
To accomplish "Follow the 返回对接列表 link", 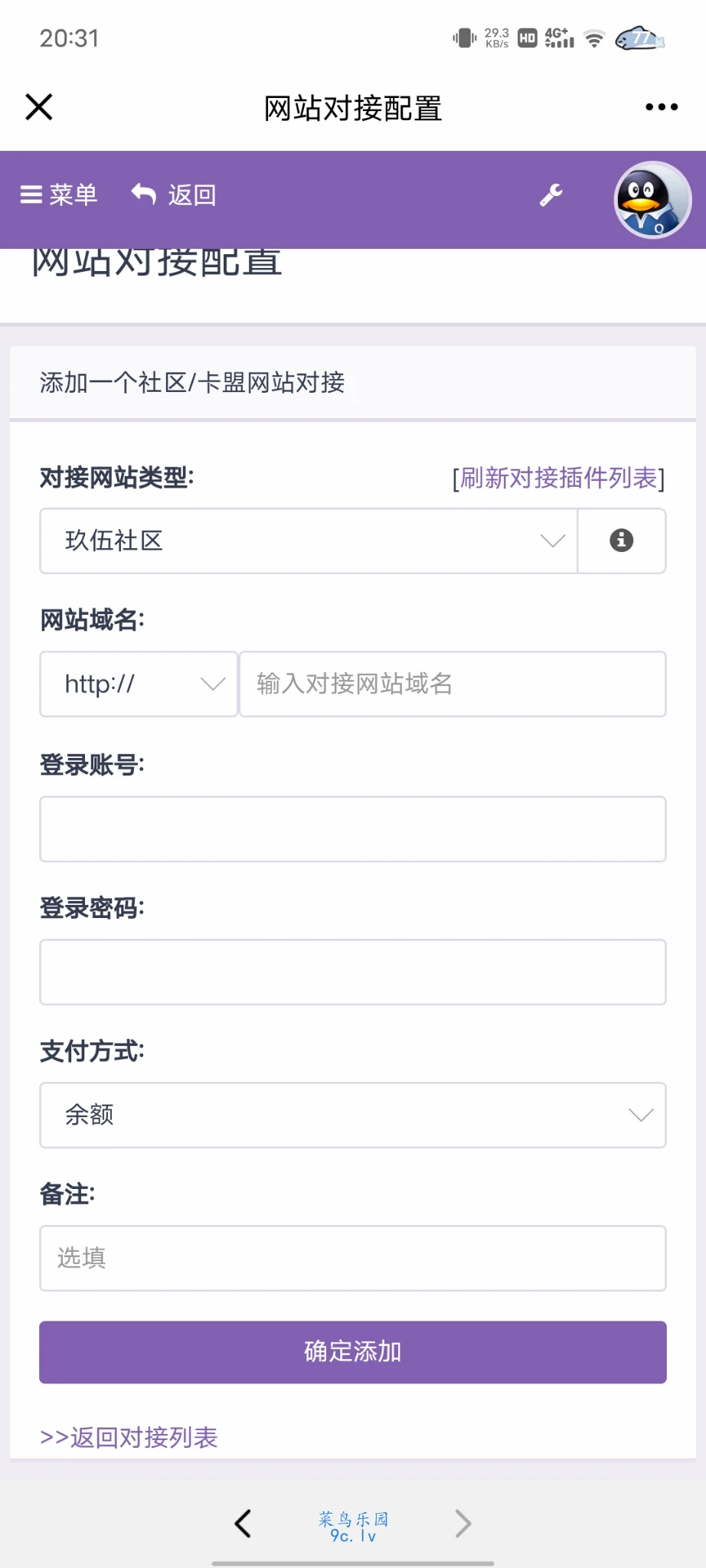I will click(129, 1437).
